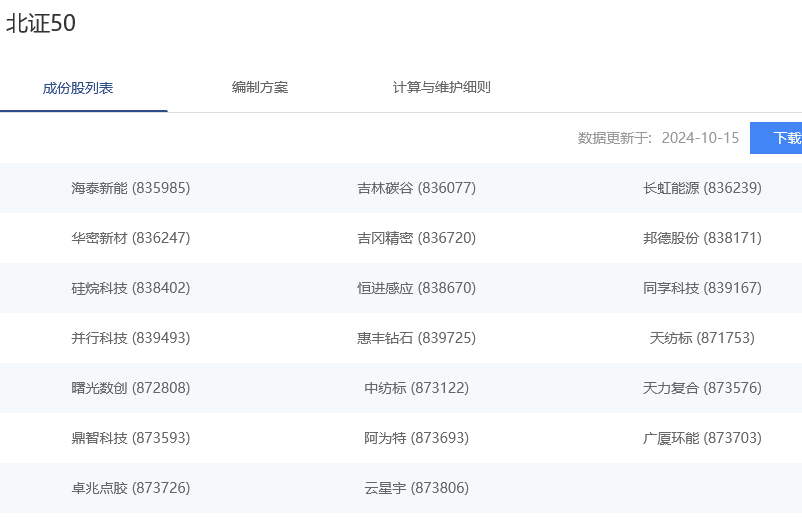
Task: Select 云星宇 (873806) entry
Action: (416, 488)
